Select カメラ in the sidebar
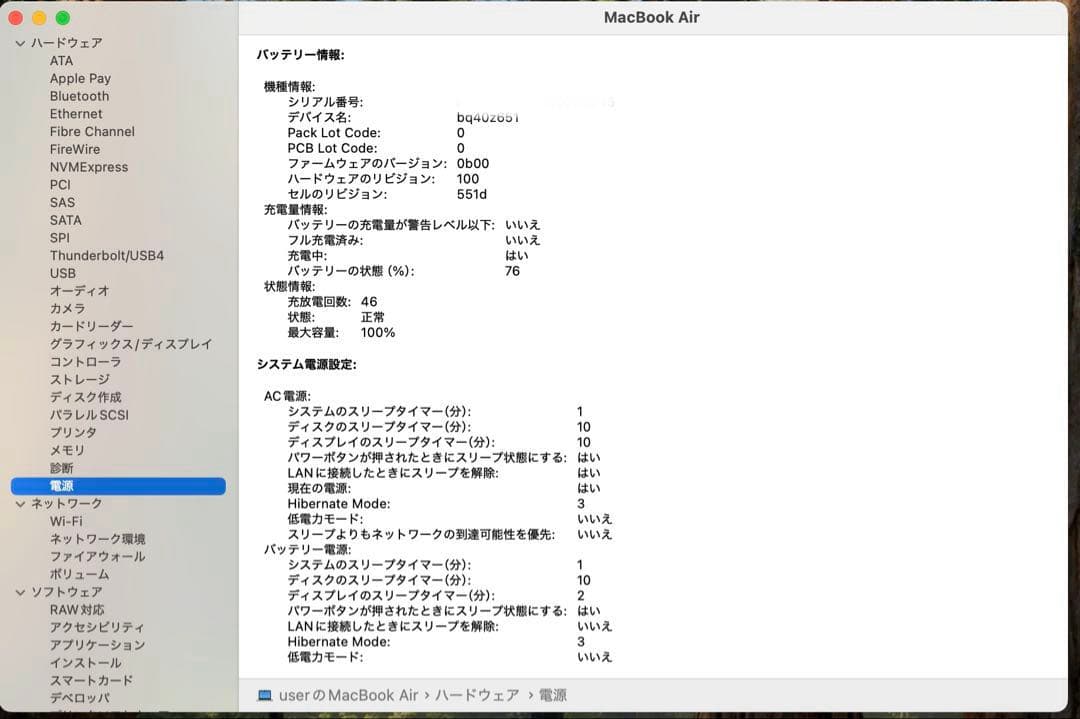This screenshot has width=1080, height=719. 68,309
